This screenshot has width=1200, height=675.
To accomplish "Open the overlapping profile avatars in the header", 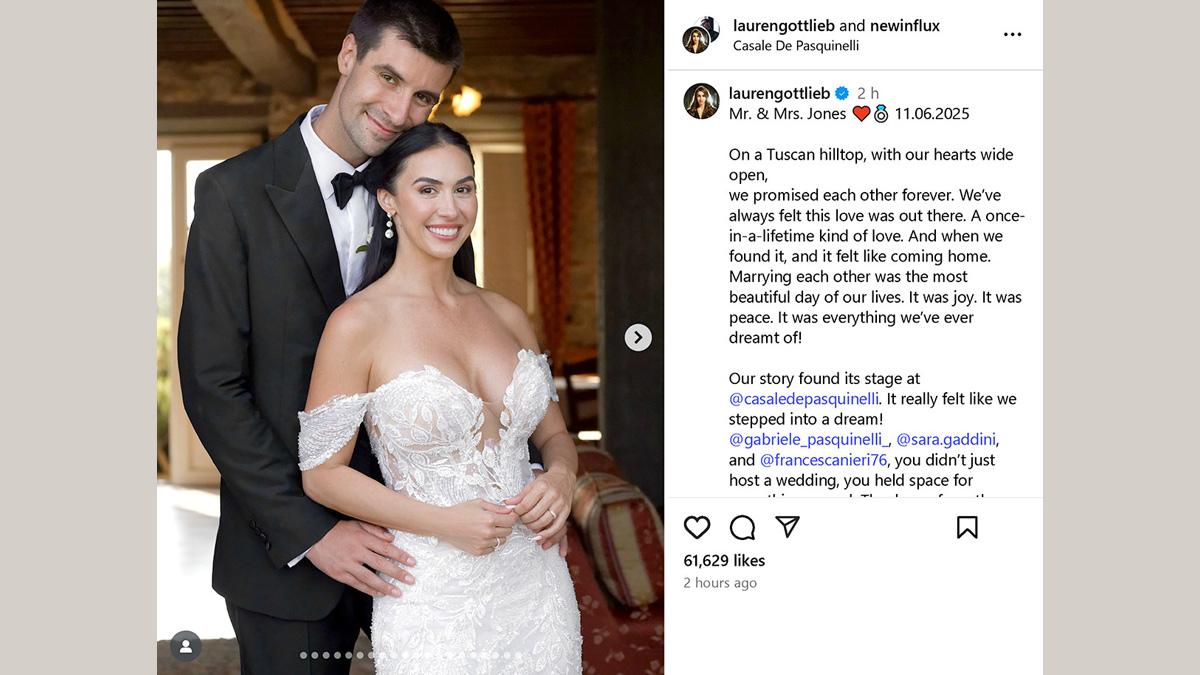I will [701, 34].
